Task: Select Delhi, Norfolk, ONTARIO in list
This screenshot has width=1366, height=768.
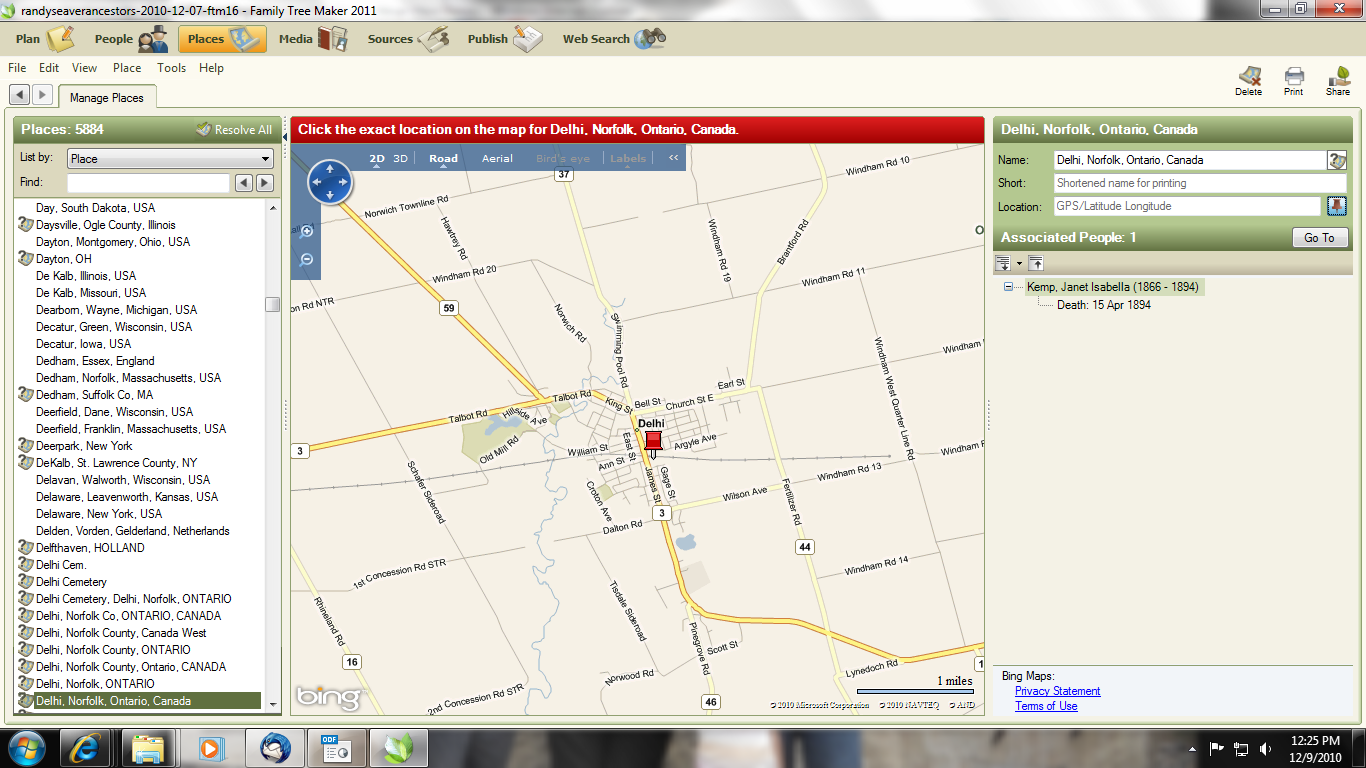Action: (95, 684)
